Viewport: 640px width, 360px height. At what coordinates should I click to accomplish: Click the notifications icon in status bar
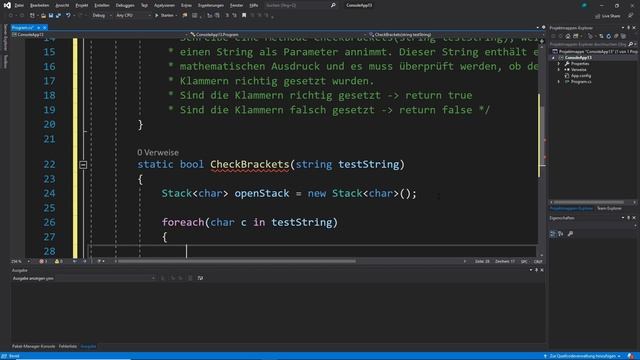[631, 356]
